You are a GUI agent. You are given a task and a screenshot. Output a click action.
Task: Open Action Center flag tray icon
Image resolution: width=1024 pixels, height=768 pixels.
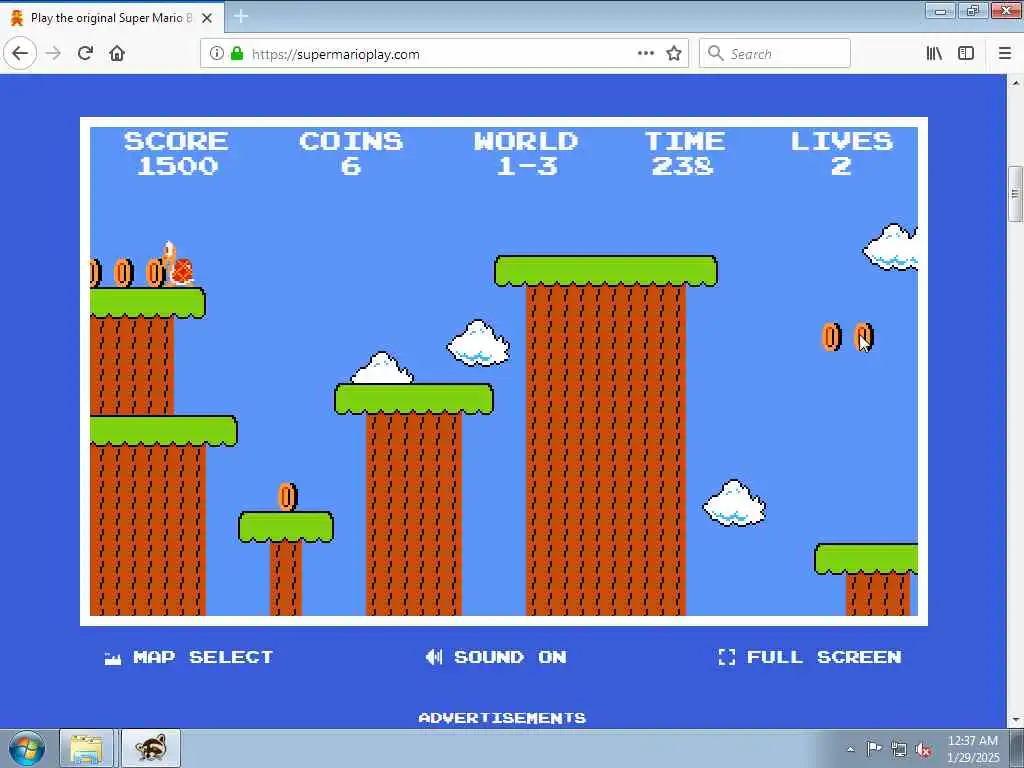[874, 749]
